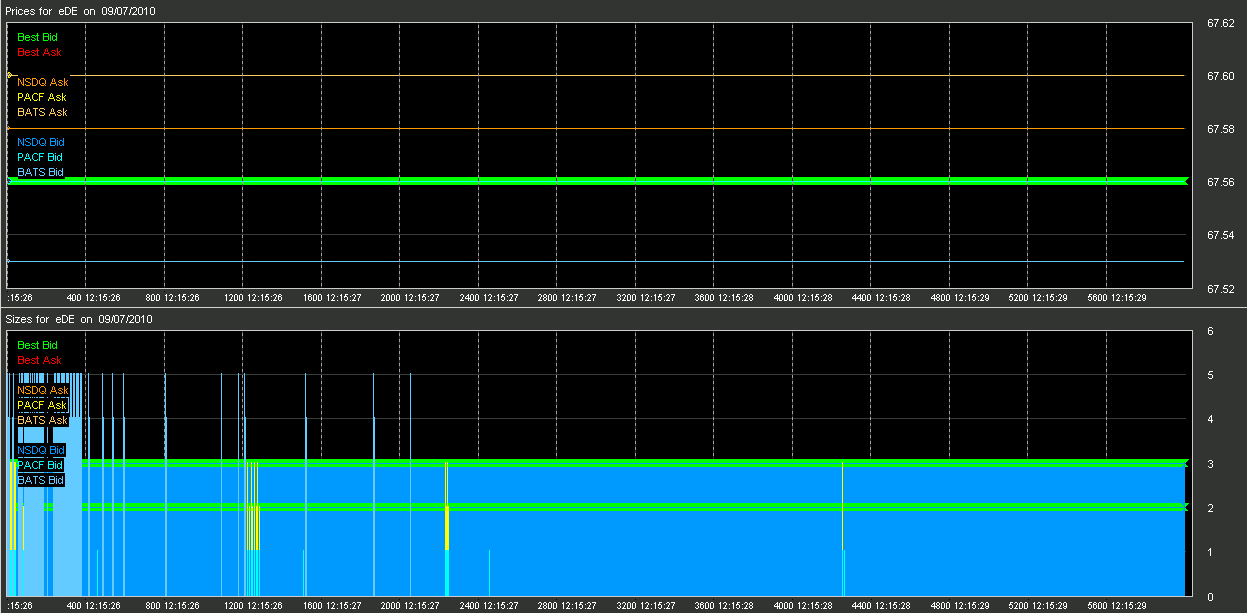Click '2000 12:15:27' time label under Prices chart

[408, 298]
